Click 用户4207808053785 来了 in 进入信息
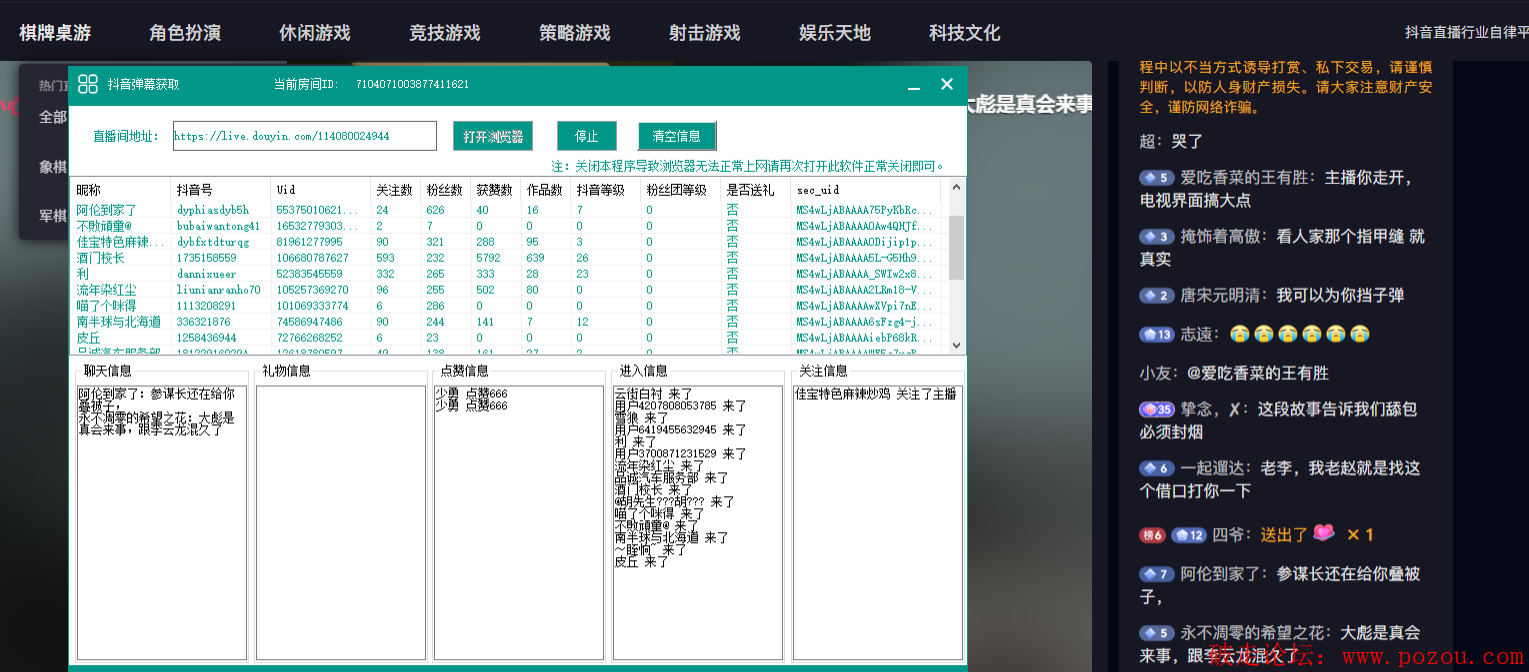The width and height of the screenshot is (1529, 672). tap(681, 406)
